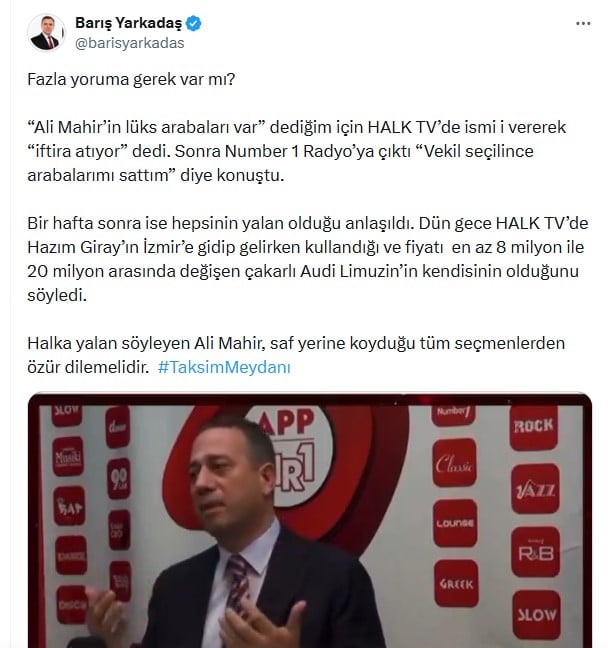Open the #TaksimMeydanı hashtag link

(224, 367)
